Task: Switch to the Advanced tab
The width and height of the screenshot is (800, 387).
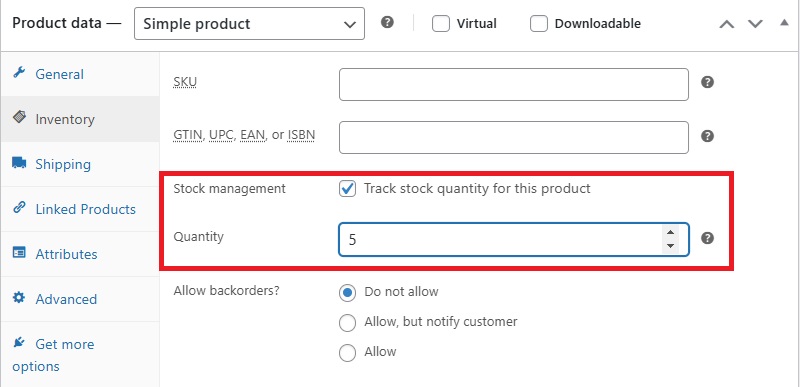Action: tap(80, 299)
